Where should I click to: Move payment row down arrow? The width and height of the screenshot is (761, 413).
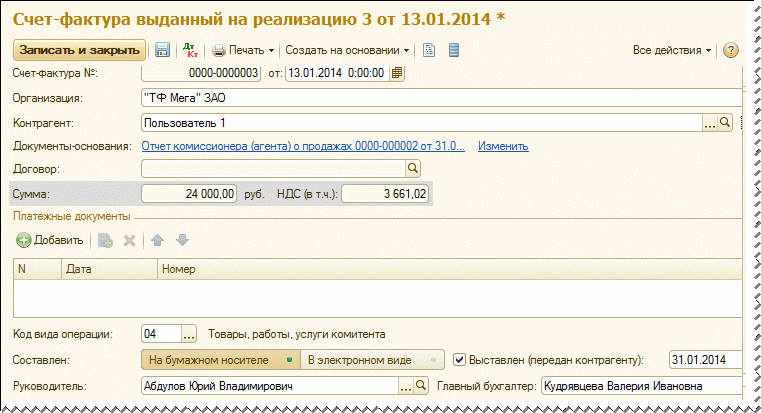pos(182,240)
